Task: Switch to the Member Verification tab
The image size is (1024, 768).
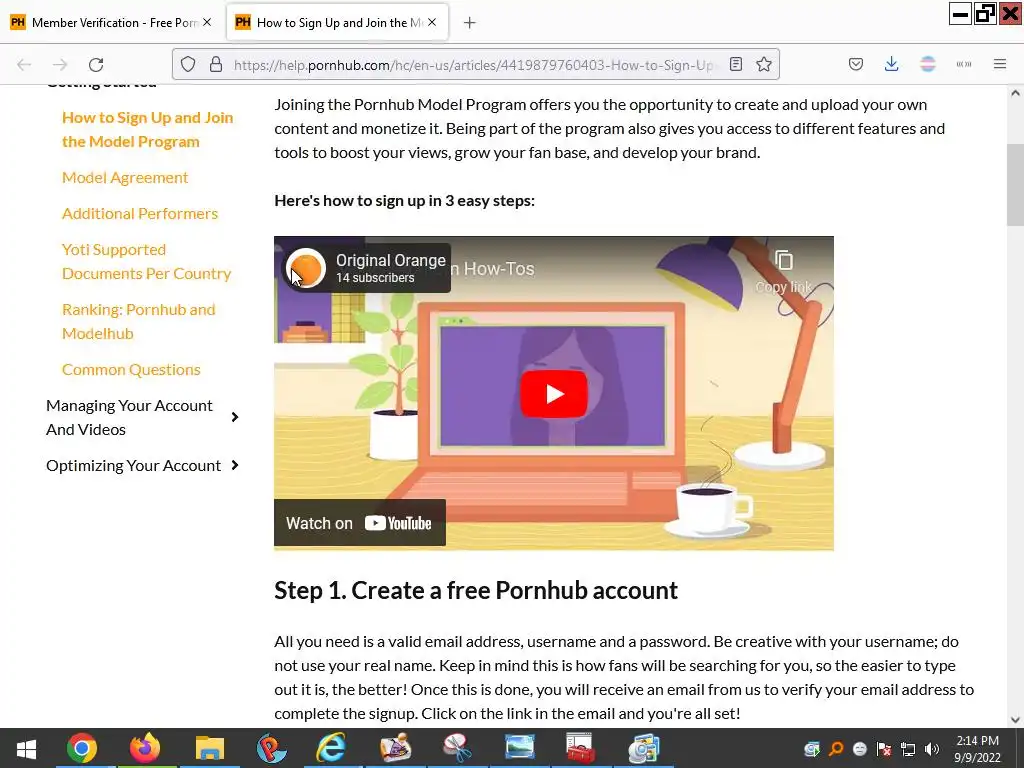Action: coord(111,23)
